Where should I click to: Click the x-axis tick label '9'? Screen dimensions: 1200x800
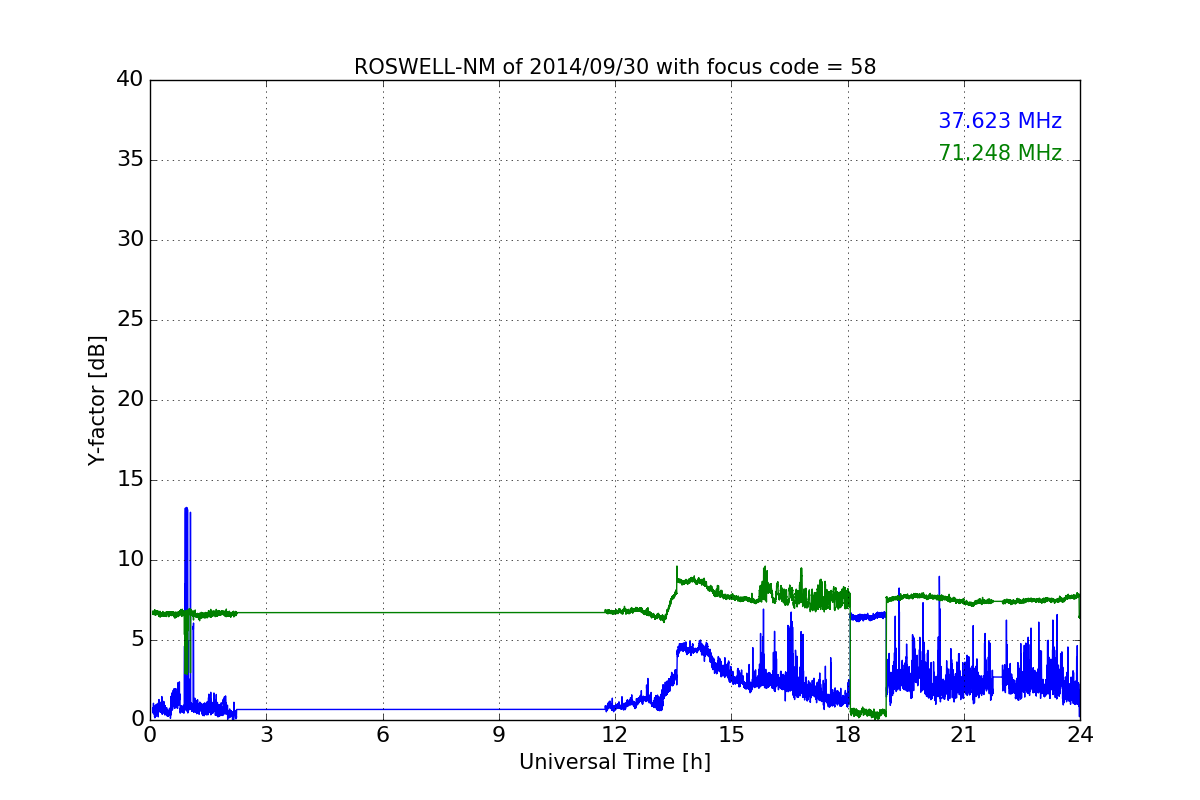pyautogui.click(x=499, y=734)
